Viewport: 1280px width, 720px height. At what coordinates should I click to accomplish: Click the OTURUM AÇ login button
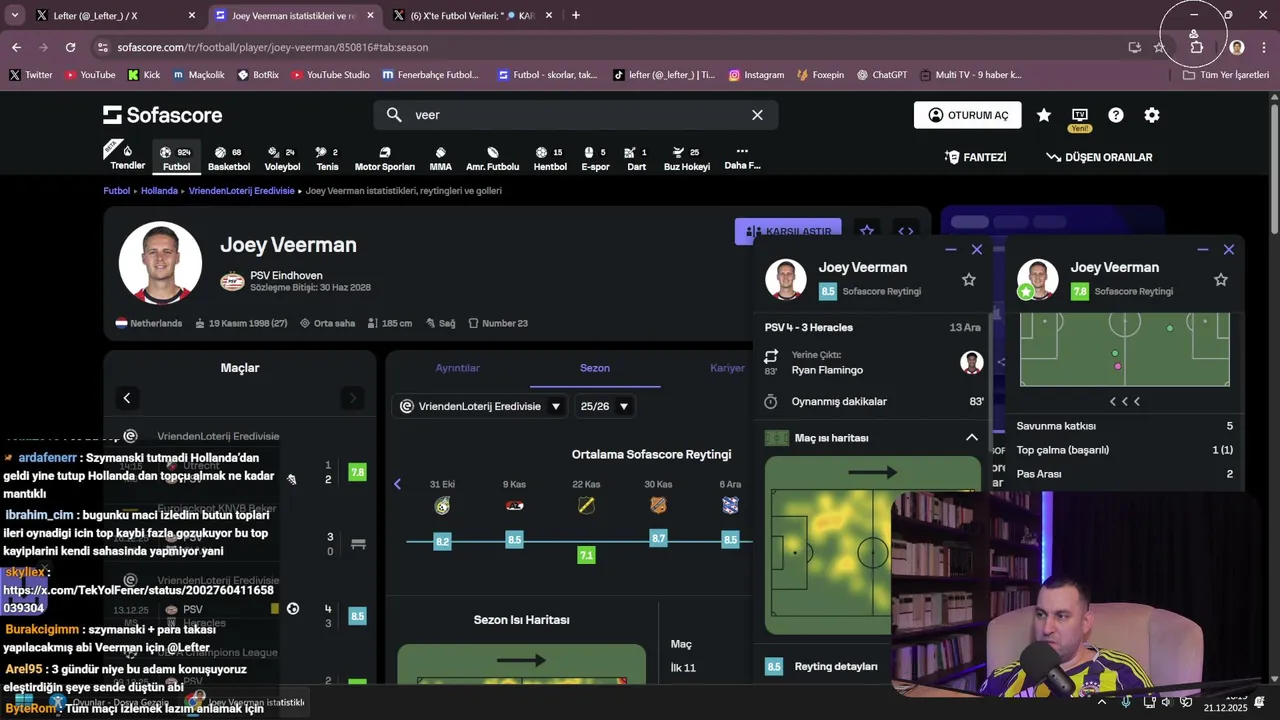coord(967,115)
